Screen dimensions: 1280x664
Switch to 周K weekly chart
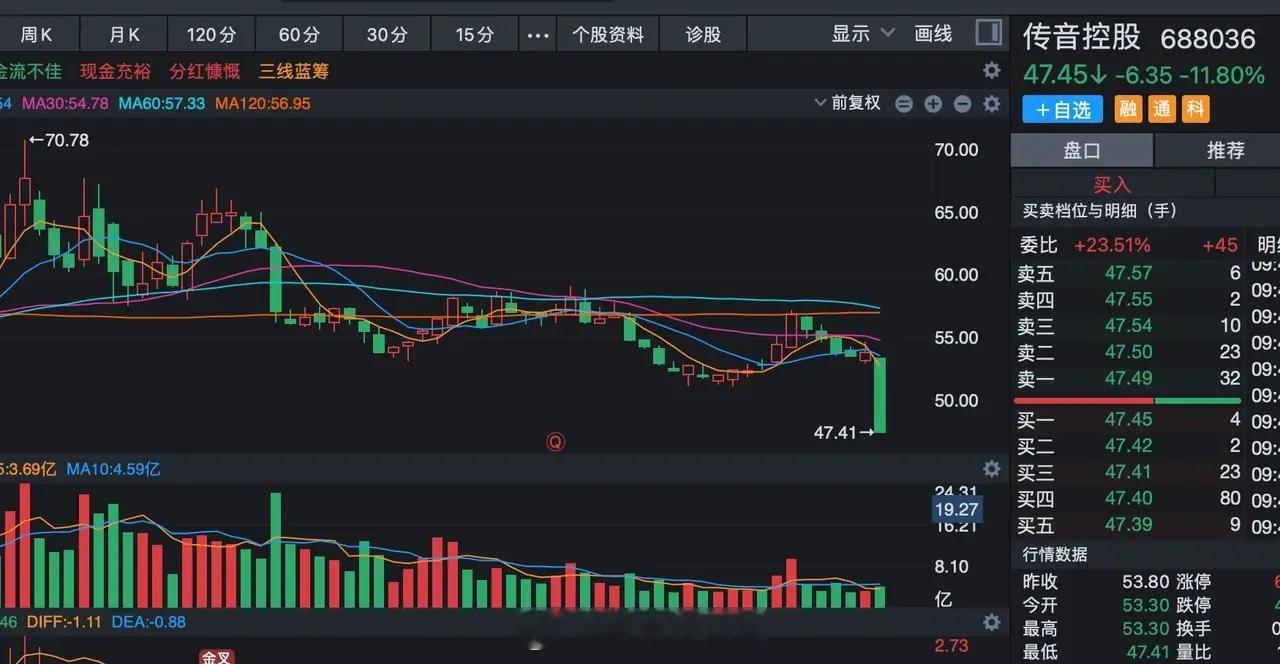(36, 35)
